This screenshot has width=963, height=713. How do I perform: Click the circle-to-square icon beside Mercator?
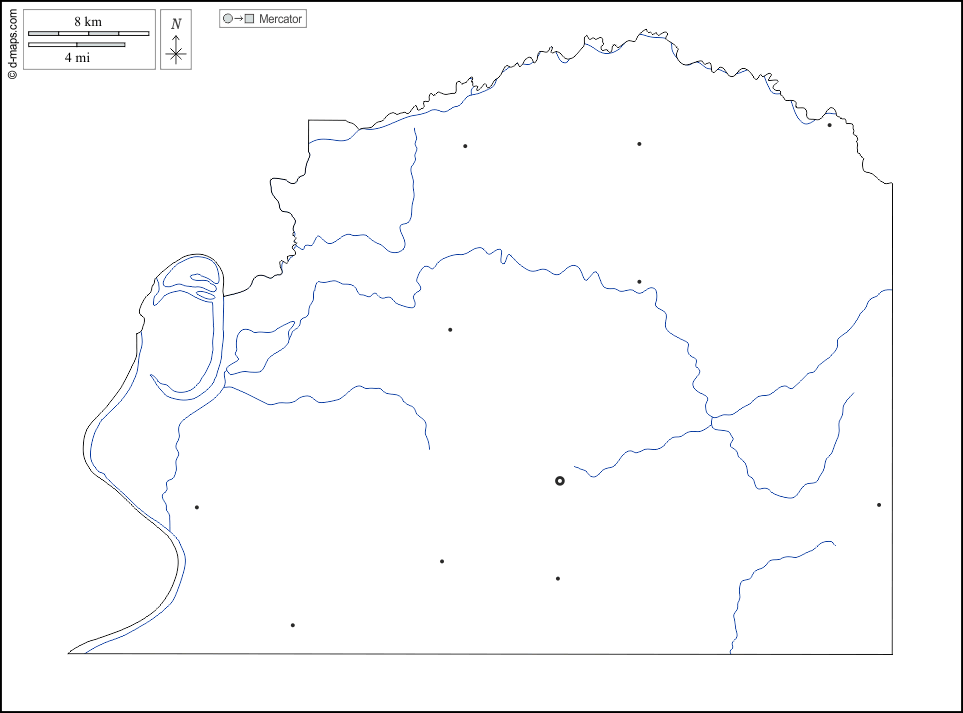[238, 19]
